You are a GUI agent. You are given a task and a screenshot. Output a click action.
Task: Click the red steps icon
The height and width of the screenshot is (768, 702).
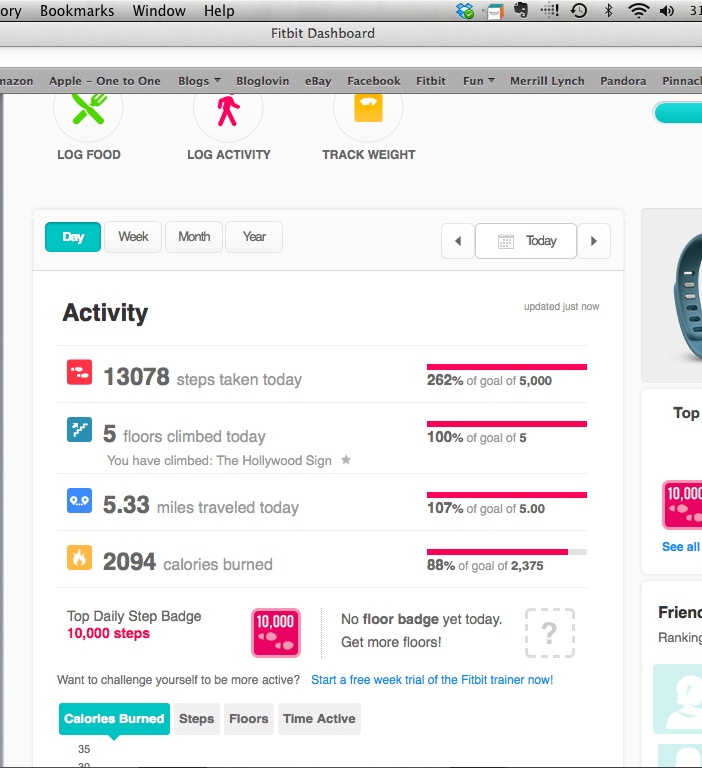[79, 372]
